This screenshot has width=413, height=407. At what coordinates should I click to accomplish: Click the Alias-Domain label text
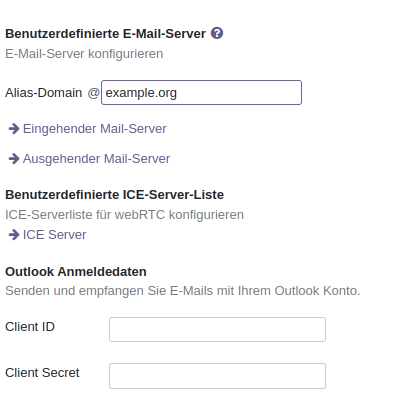pos(44,92)
